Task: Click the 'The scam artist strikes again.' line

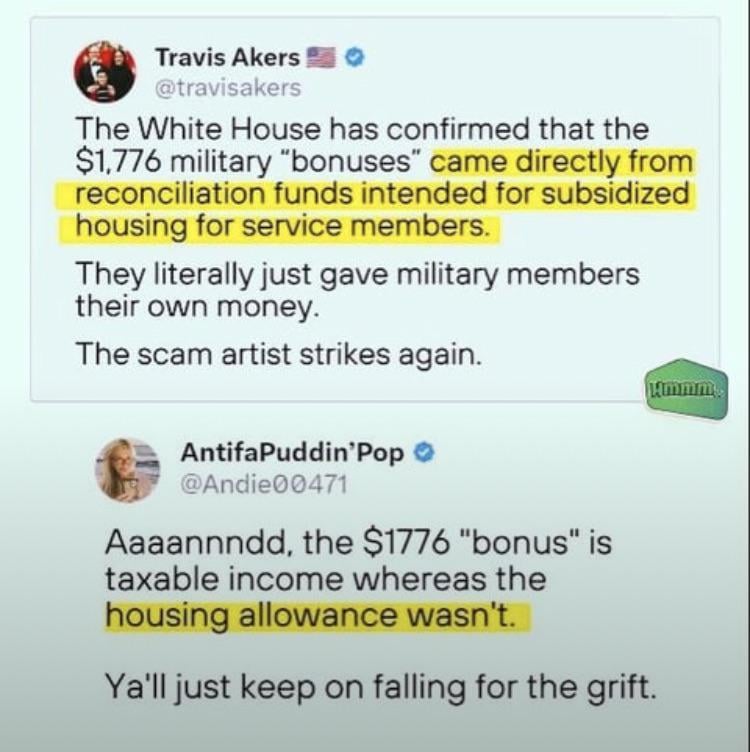Action: pyautogui.click(x=279, y=355)
